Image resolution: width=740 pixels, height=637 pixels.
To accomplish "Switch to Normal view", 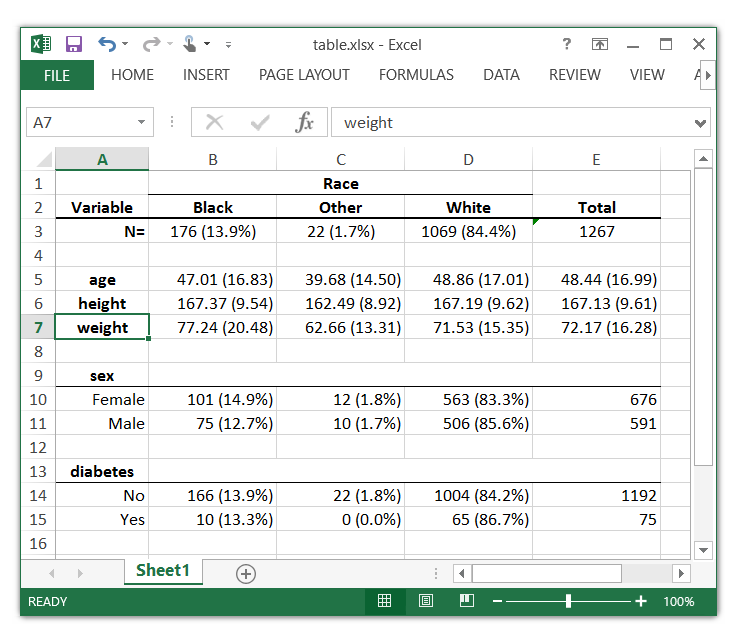I will tap(385, 601).
